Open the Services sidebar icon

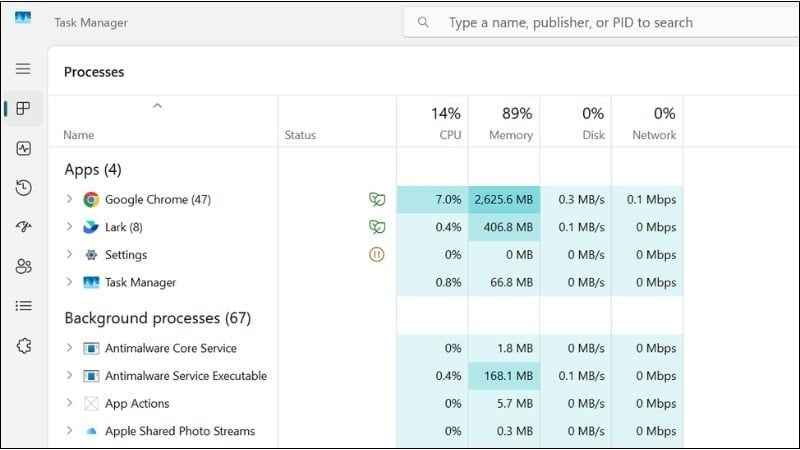[x=23, y=346]
